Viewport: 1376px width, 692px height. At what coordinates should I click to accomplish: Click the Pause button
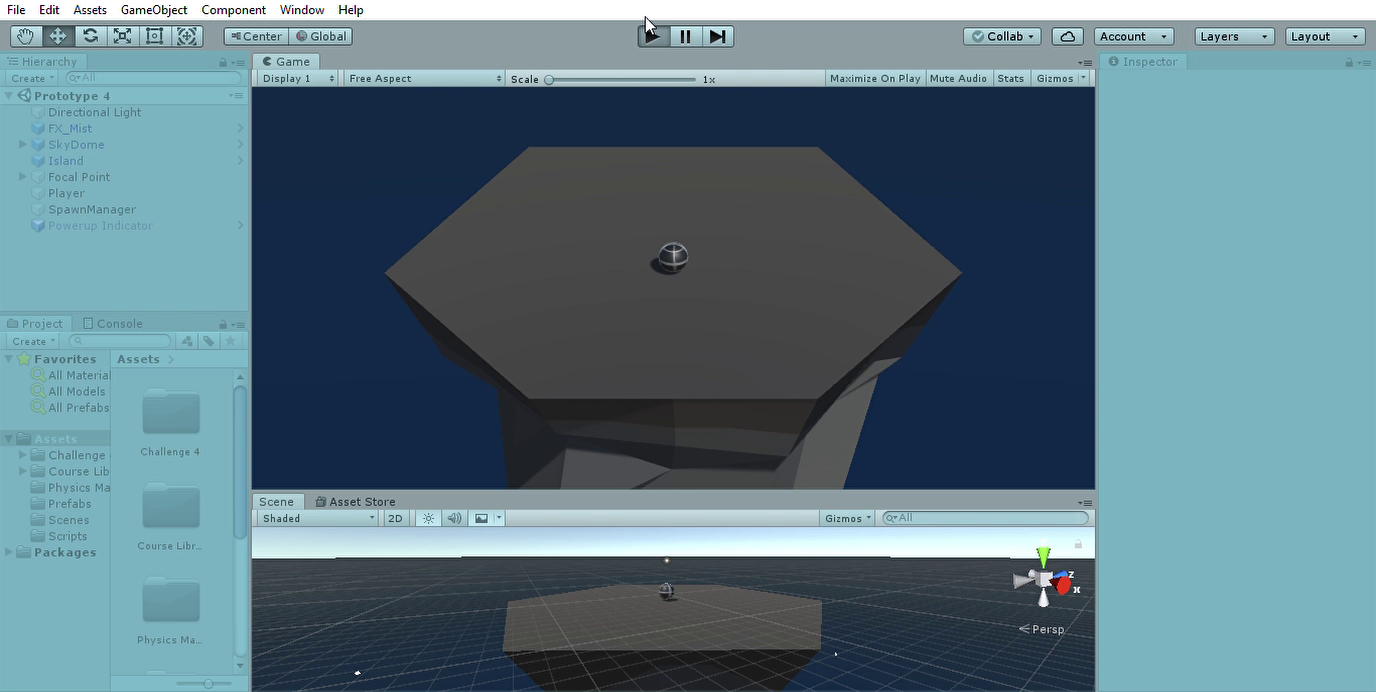pos(685,36)
